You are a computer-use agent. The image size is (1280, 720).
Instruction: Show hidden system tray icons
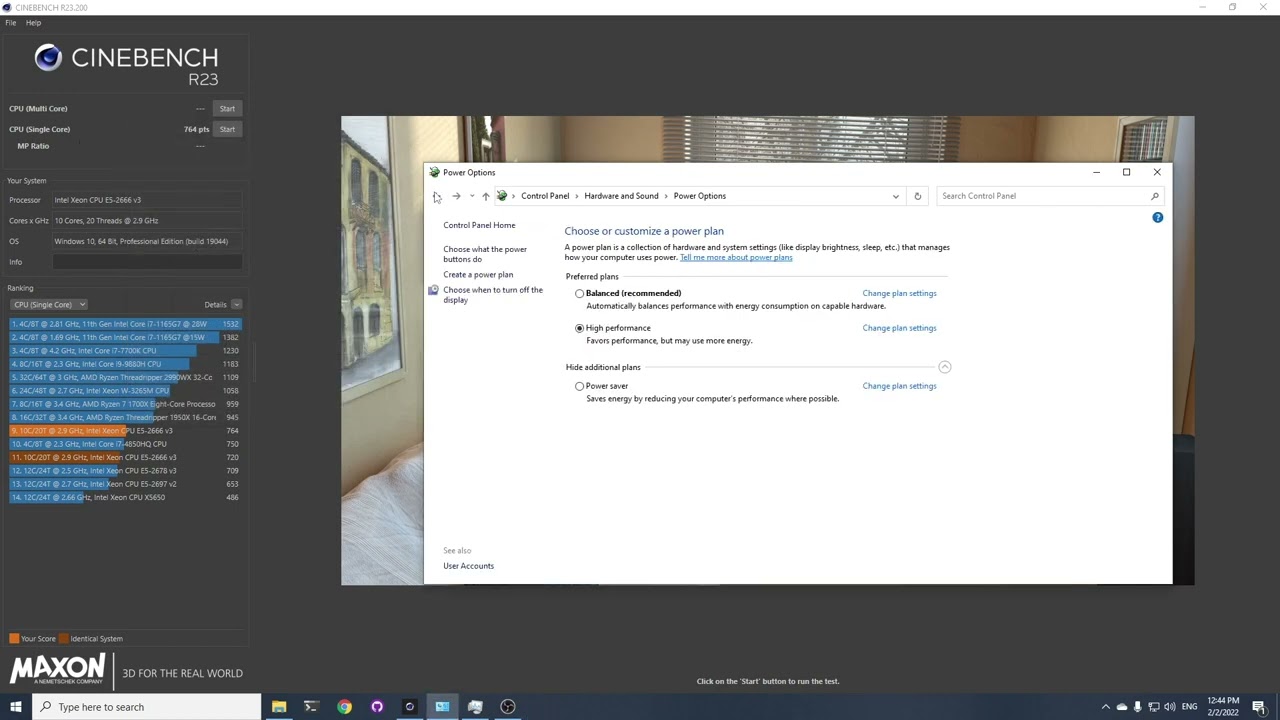pyautogui.click(x=1105, y=707)
